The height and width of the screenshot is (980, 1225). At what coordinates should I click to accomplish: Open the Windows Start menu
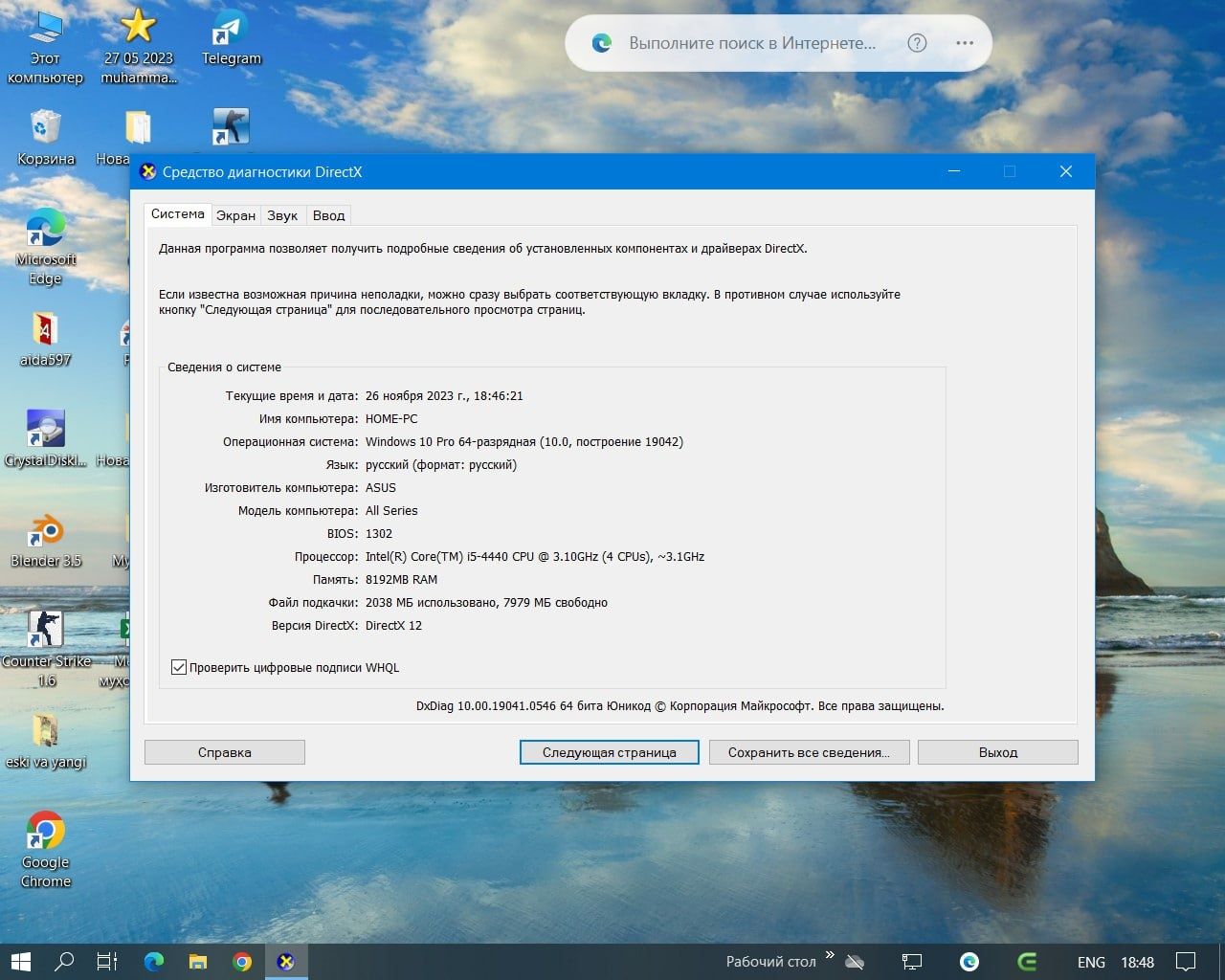click(x=21, y=962)
